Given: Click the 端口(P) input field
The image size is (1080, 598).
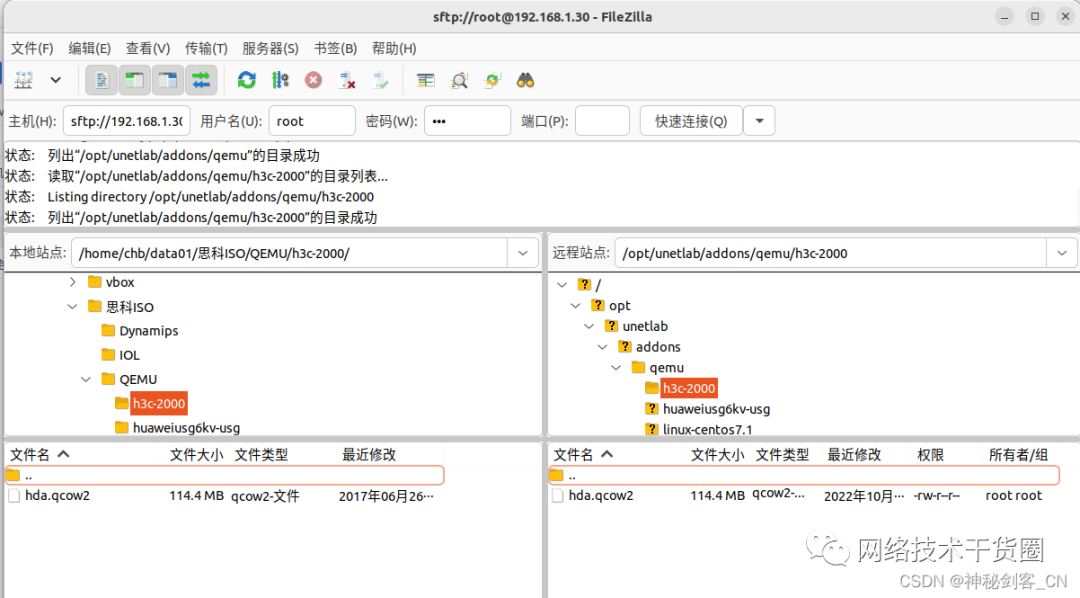Looking at the screenshot, I should click(x=600, y=120).
